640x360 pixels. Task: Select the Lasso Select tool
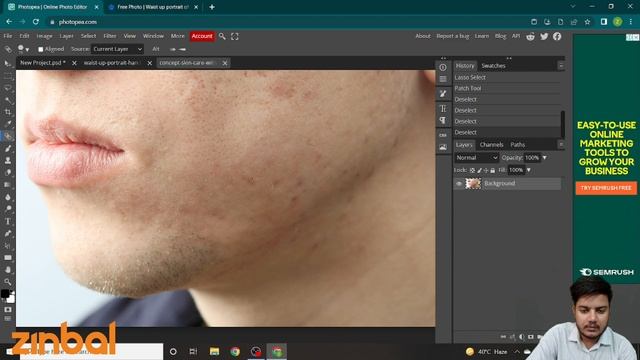(x=7, y=88)
